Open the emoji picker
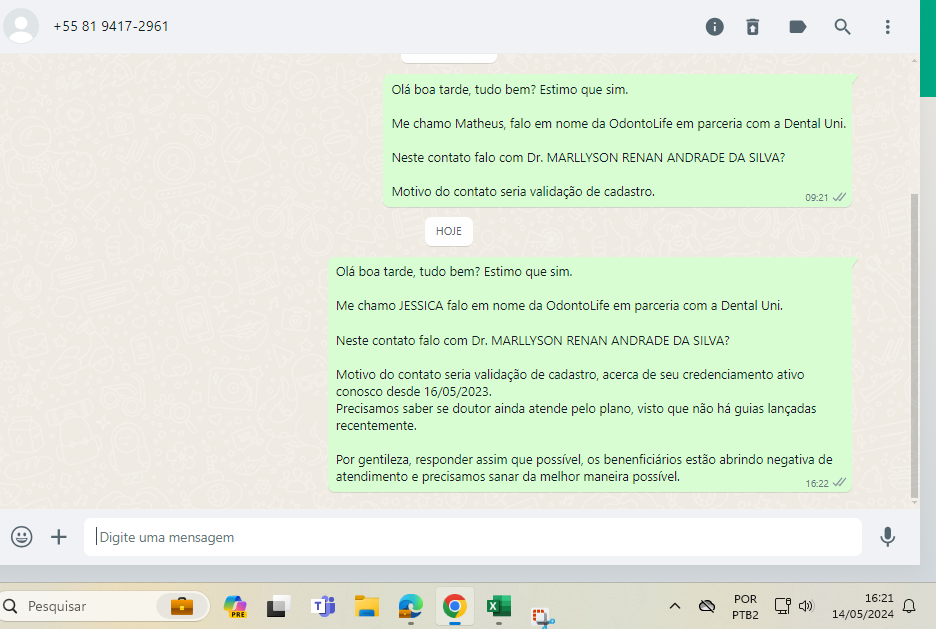 [21, 536]
